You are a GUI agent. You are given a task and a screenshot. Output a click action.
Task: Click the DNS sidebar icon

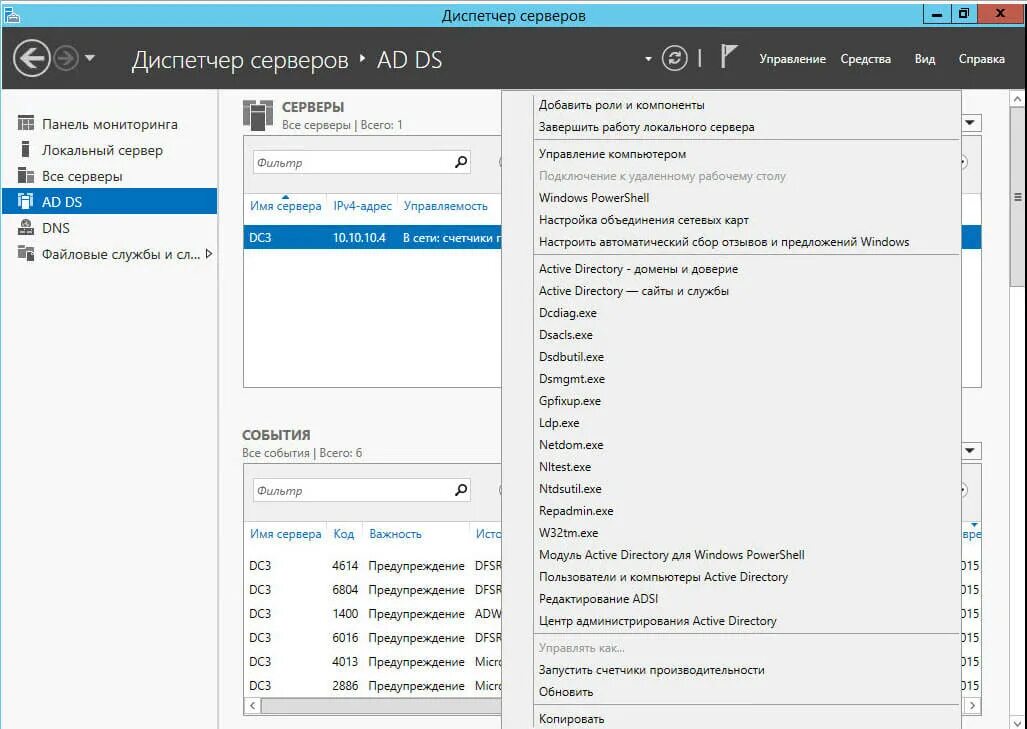click(26, 227)
